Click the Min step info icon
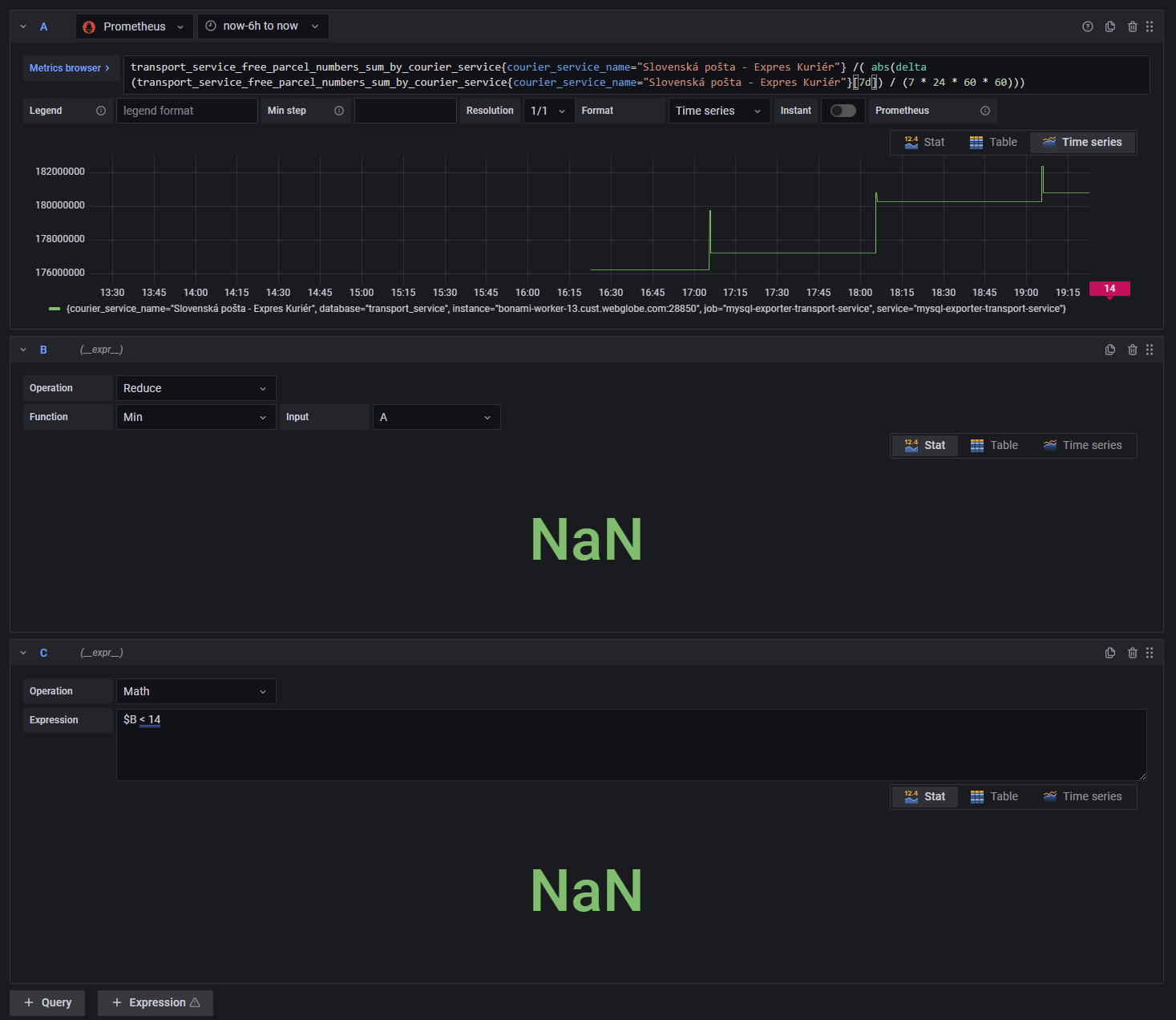1176x1020 pixels. pyautogui.click(x=339, y=111)
